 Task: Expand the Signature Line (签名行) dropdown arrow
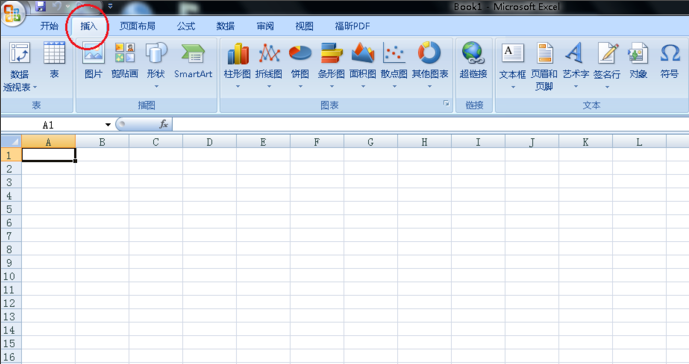(607, 87)
